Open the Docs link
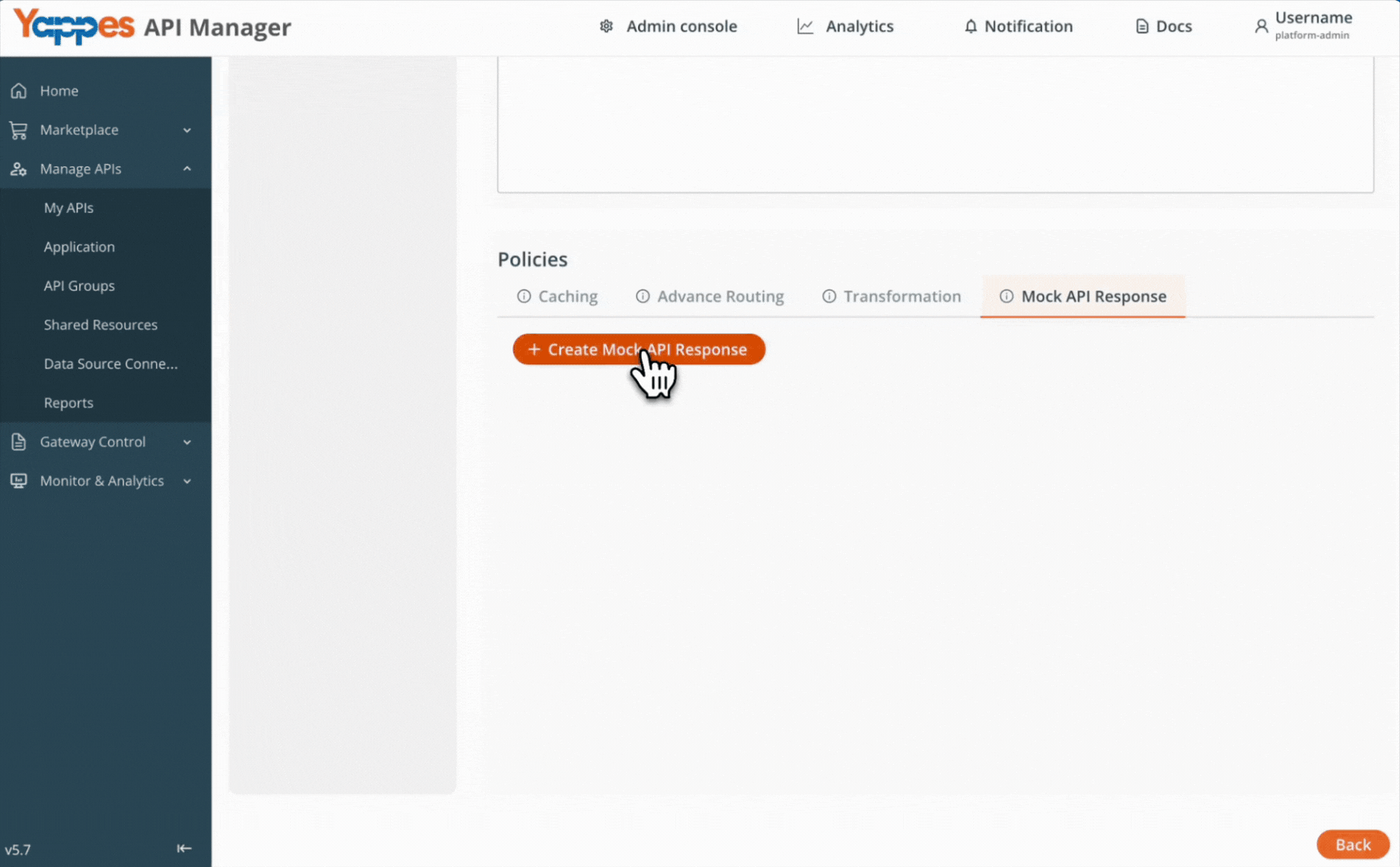 1163,27
